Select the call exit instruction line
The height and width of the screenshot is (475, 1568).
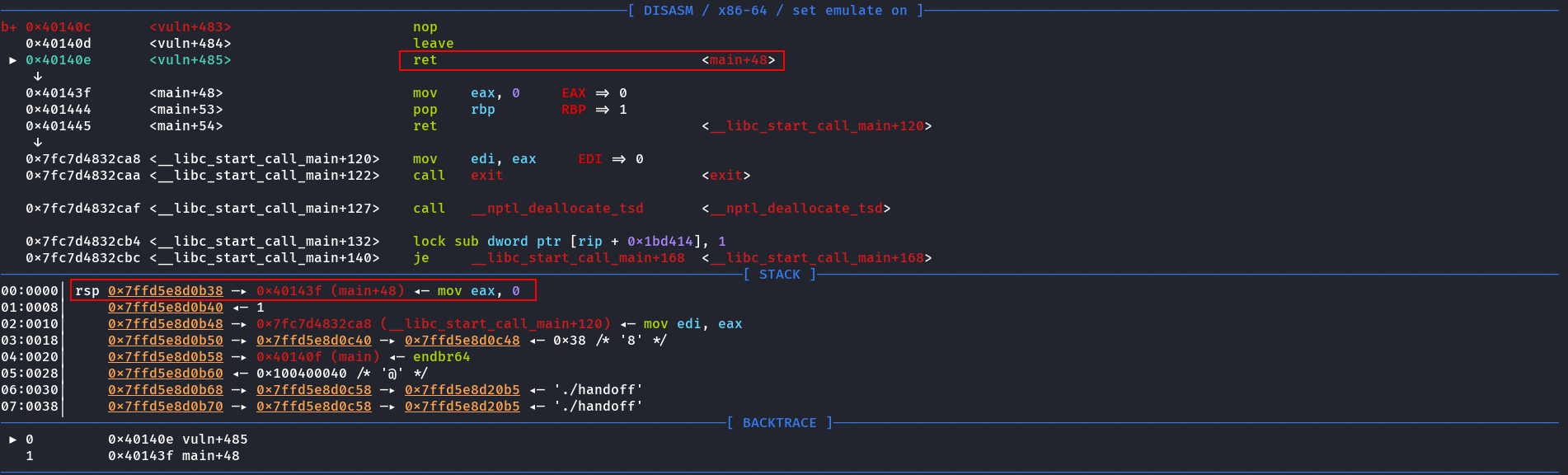pos(458,176)
